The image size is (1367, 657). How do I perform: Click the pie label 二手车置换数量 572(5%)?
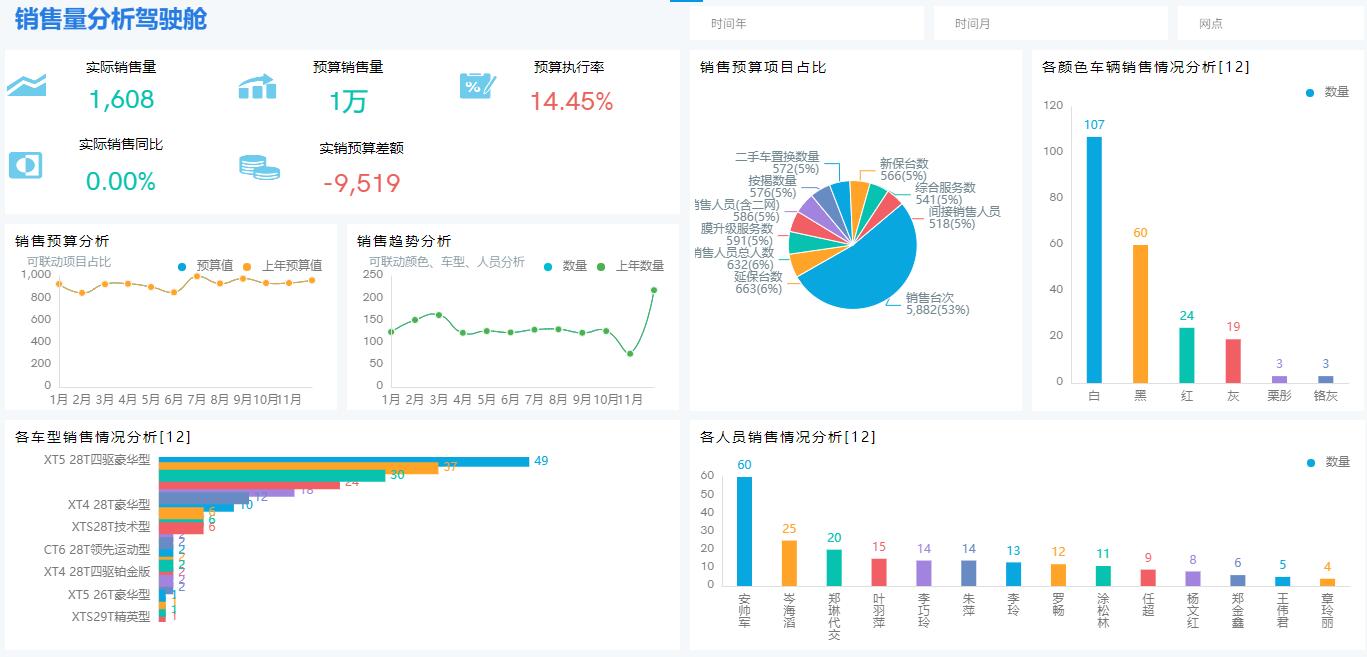pos(777,163)
